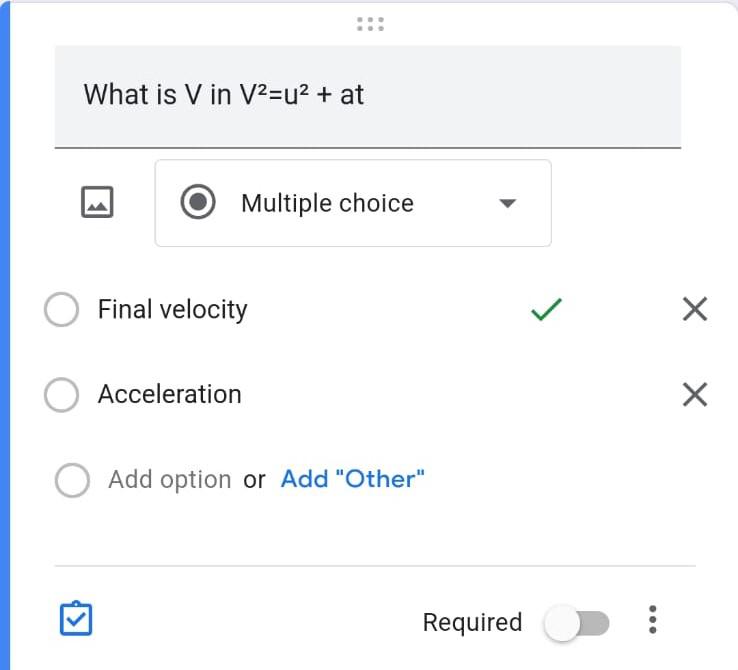Viewport: 738px width, 670px height.
Task: Remove the Final velocity option
Action: point(694,309)
